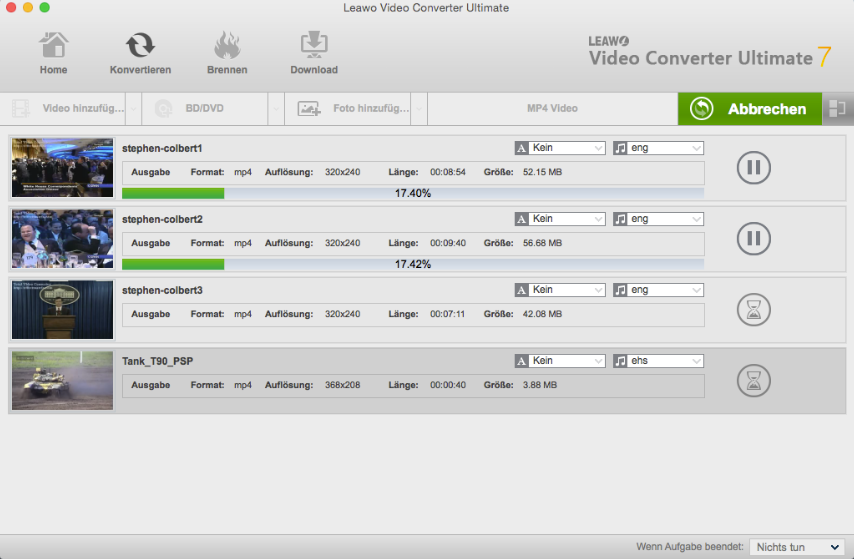The width and height of the screenshot is (854, 559).
Task: Click the 17.42% progress bar
Action: tap(413, 264)
